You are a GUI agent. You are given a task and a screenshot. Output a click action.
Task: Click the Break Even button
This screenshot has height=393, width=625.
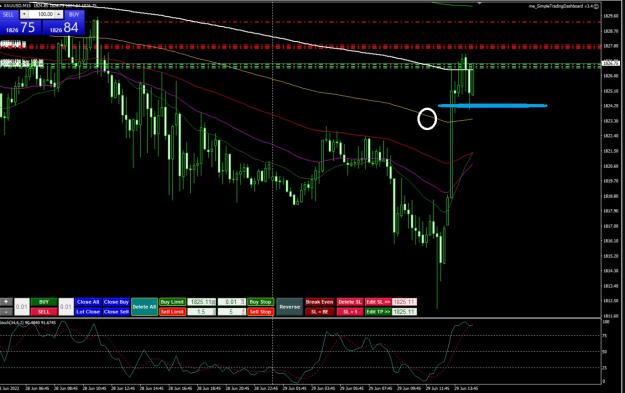[x=320, y=302]
